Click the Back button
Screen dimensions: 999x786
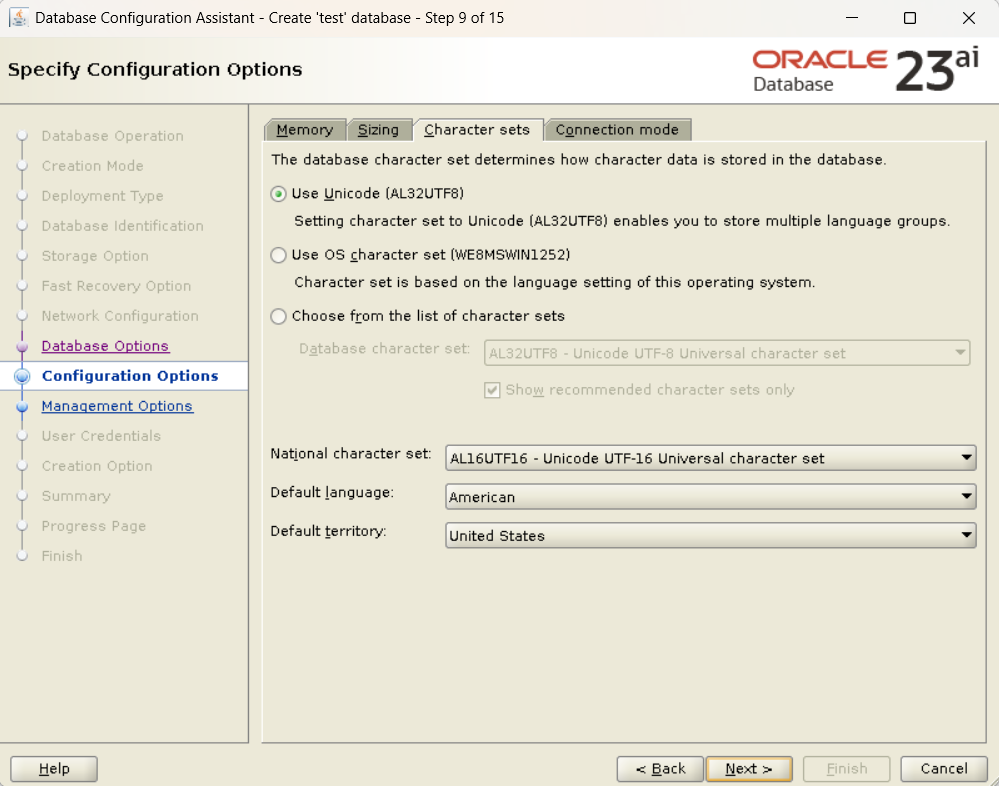(660, 769)
